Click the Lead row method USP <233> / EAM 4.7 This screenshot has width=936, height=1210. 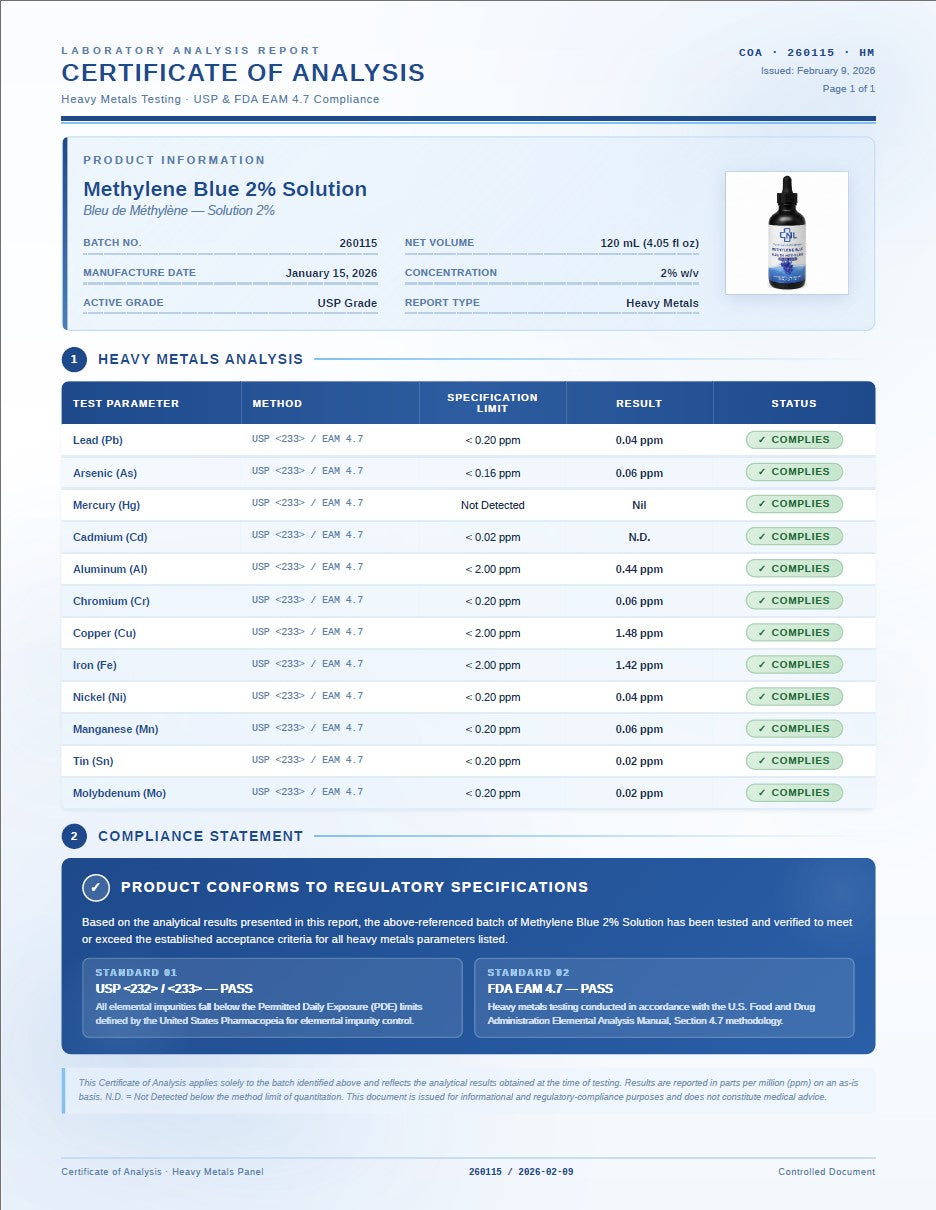tap(307, 439)
